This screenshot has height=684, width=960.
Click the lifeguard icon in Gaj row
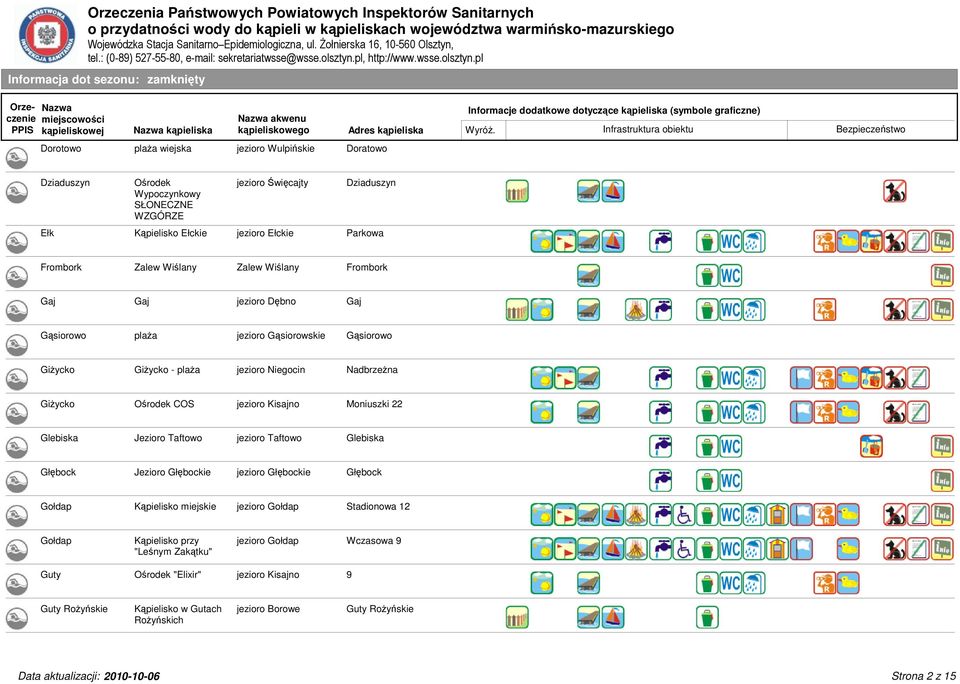pos(825,310)
